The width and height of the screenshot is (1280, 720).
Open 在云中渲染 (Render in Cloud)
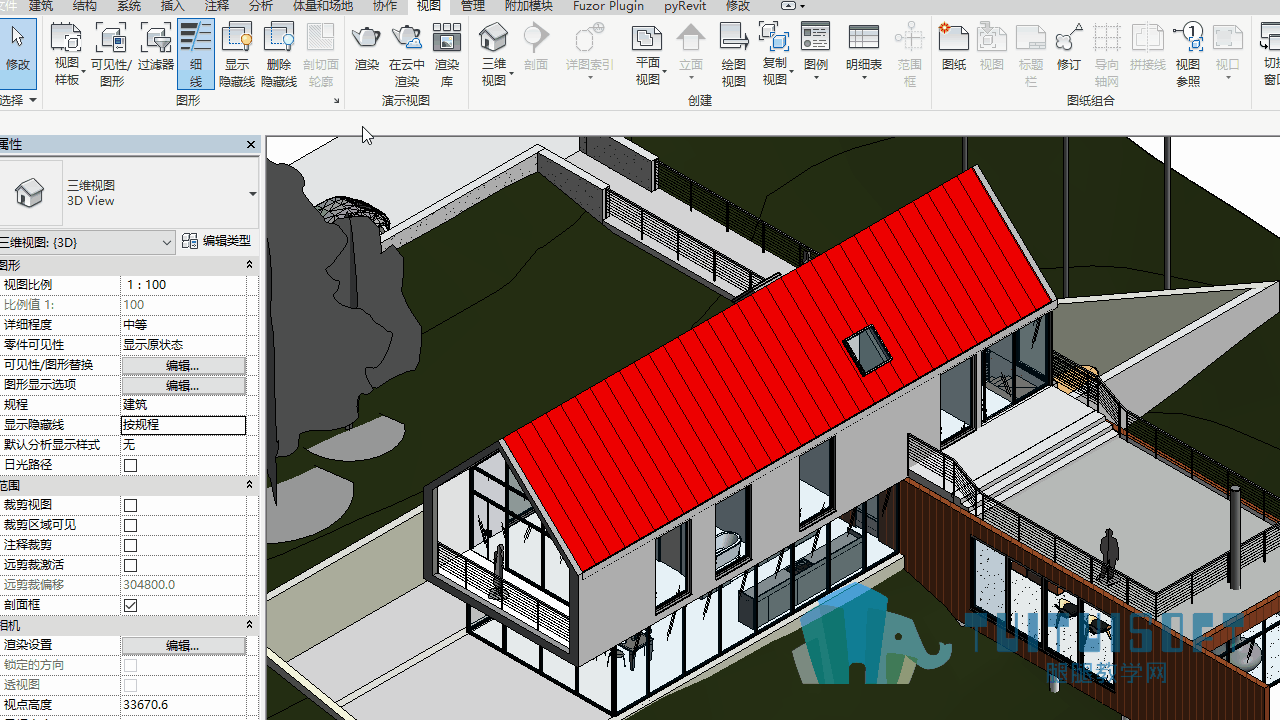click(407, 55)
